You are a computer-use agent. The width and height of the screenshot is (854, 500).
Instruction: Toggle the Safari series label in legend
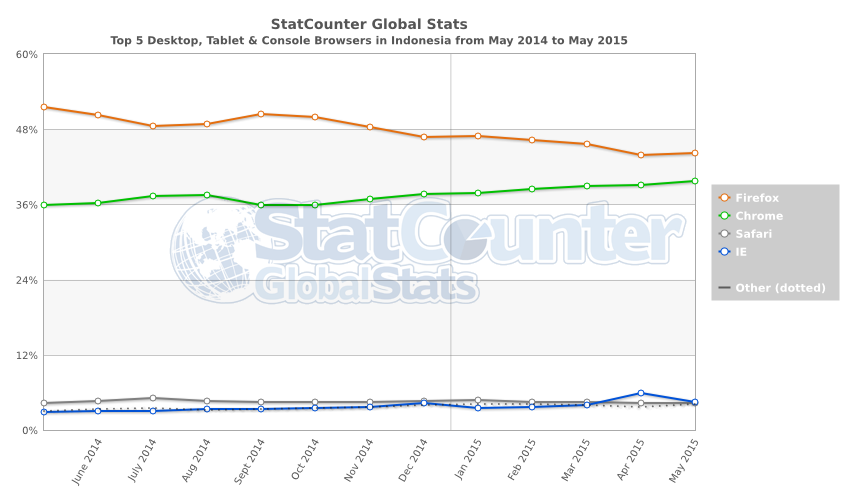[755, 234]
